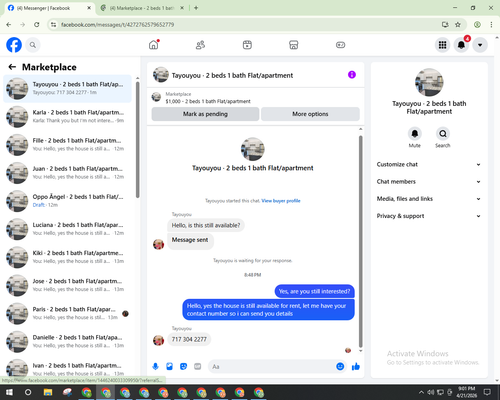Open the Facebook search magnifier

point(33,45)
